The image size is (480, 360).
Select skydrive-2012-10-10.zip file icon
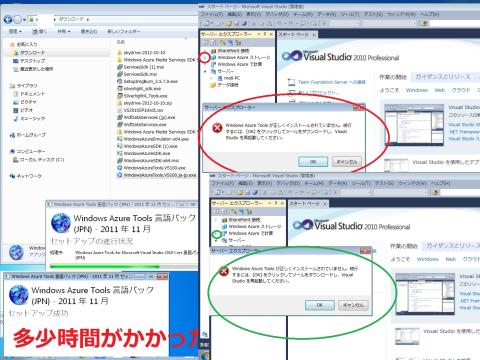pyautogui.click(x=120, y=103)
